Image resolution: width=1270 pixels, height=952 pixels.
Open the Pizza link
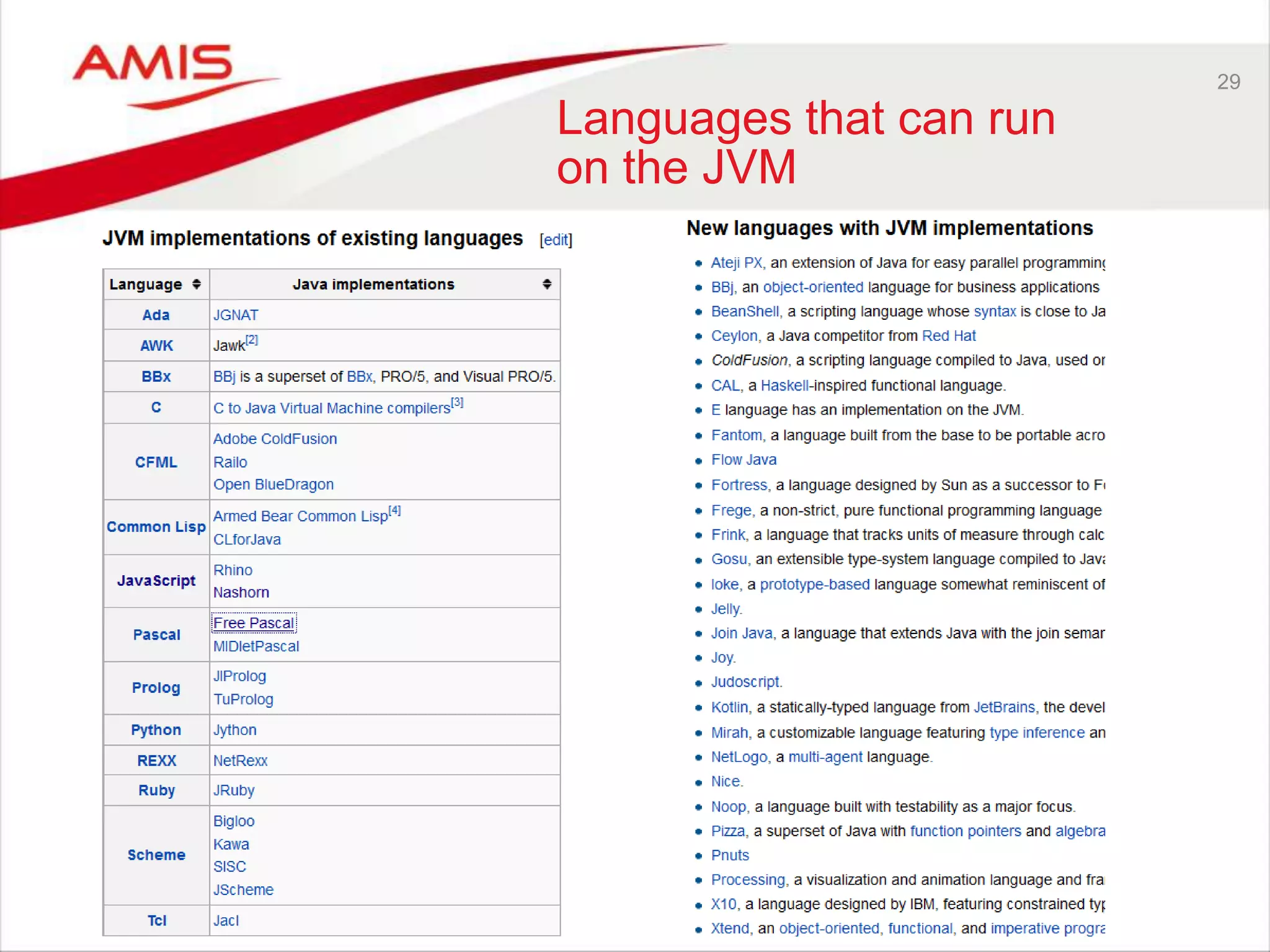[728, 831]
